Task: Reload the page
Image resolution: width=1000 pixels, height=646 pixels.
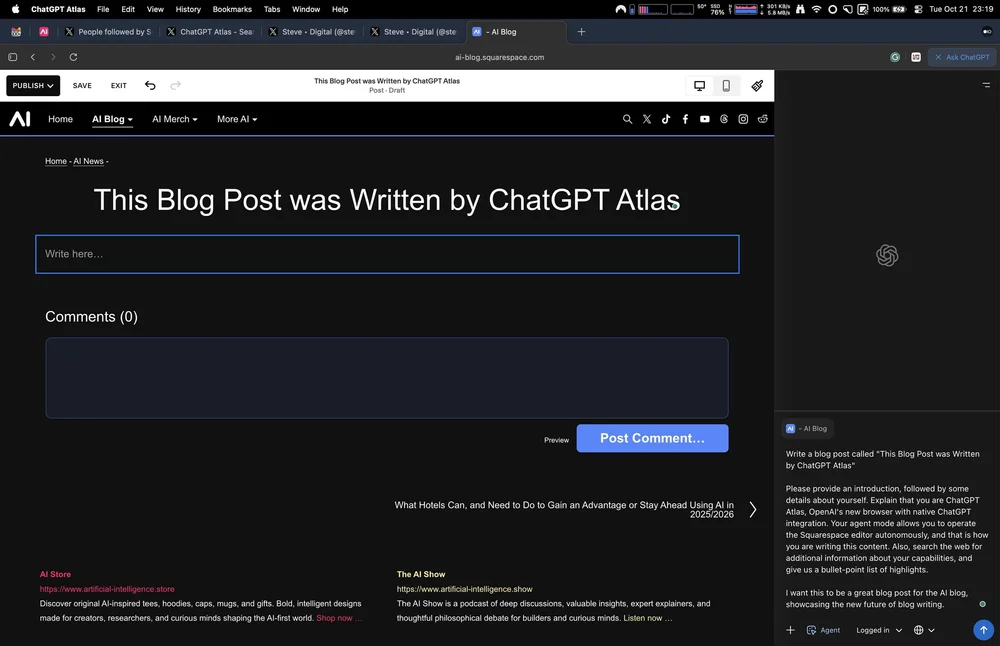Action: (x=73, y=57)
